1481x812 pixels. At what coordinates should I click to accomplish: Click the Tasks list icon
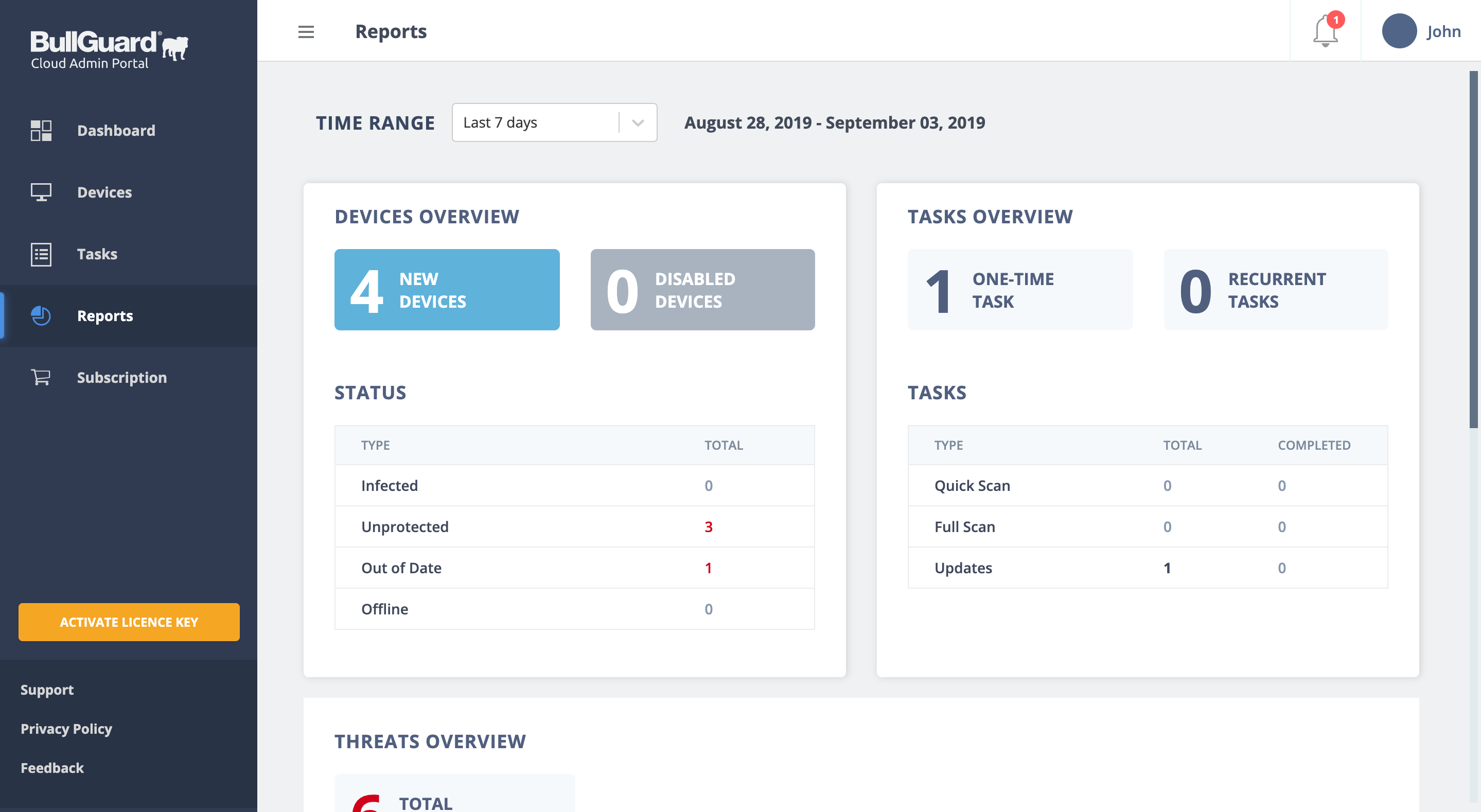[41, 254]
